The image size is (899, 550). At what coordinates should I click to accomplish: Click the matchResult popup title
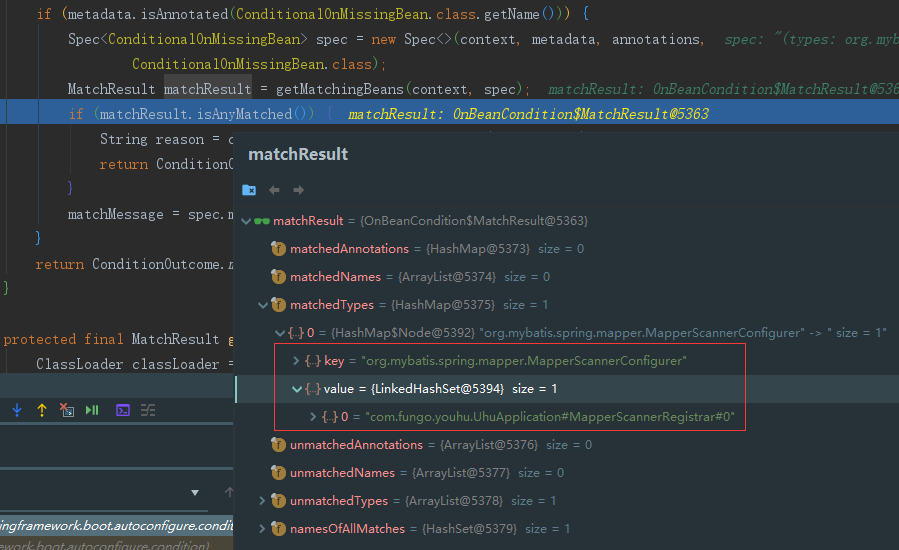pyautogui.click(x=298, y=154)
